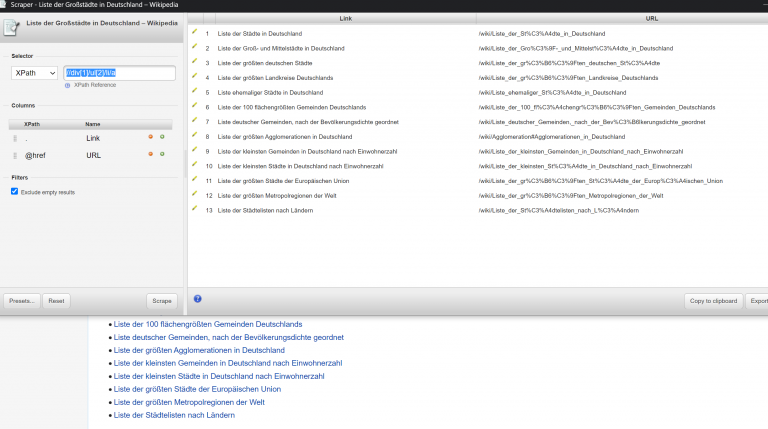Click the pencil icon in row 1
Viewport: 768px width, 429px height.
click(x=194, y=32)
